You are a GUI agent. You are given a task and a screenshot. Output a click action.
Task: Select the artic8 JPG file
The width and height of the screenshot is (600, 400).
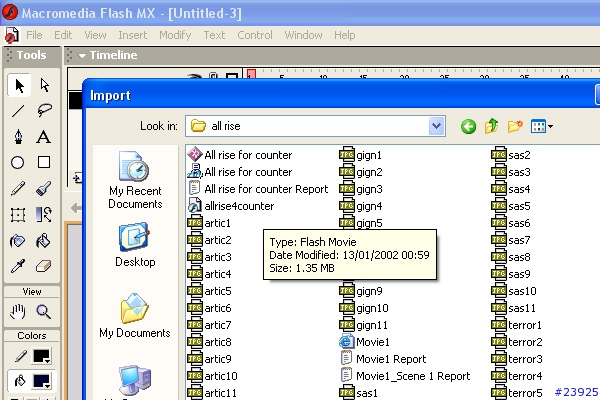point(209,342)
